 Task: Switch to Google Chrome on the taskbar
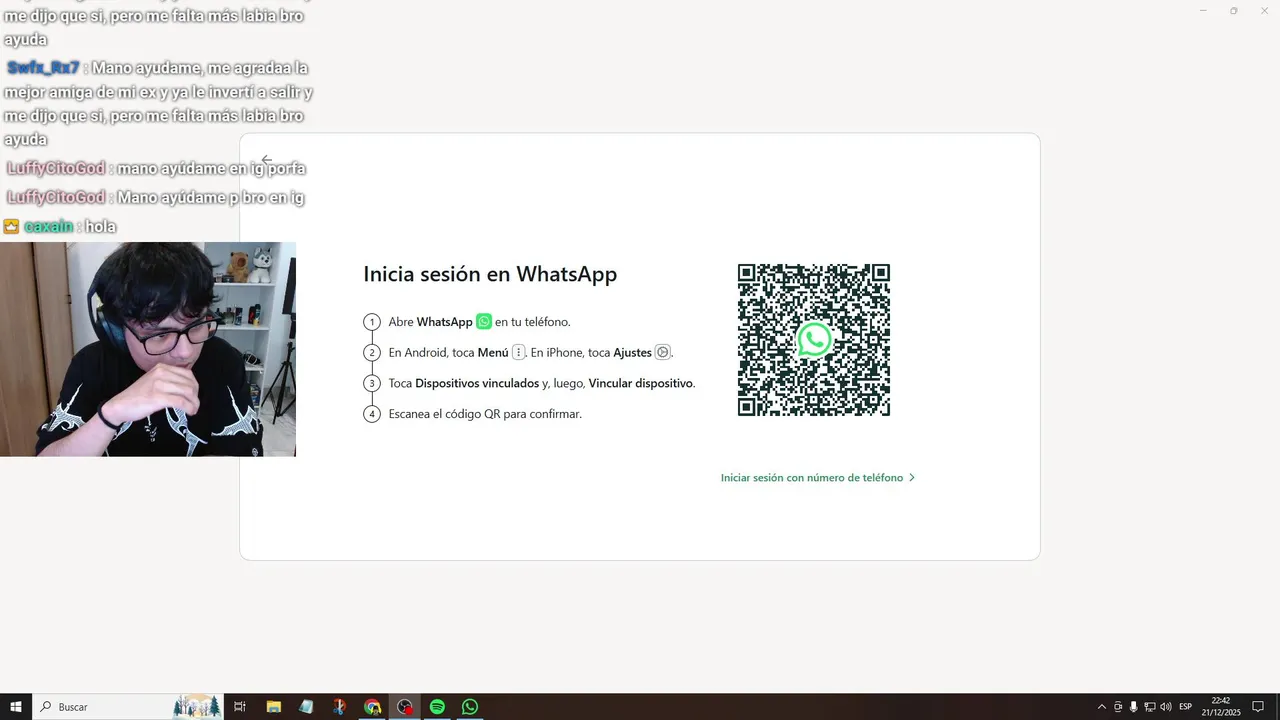coord(372,707)
